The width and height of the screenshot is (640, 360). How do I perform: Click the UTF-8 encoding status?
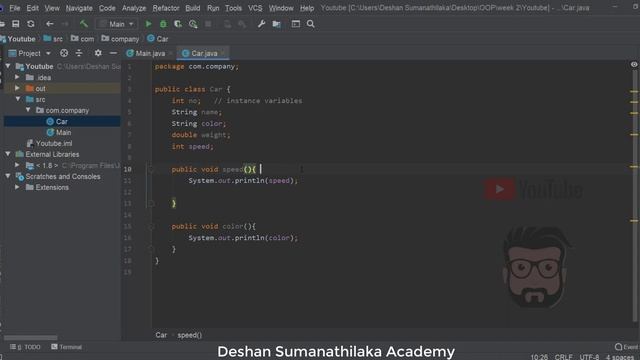(589, 357)
